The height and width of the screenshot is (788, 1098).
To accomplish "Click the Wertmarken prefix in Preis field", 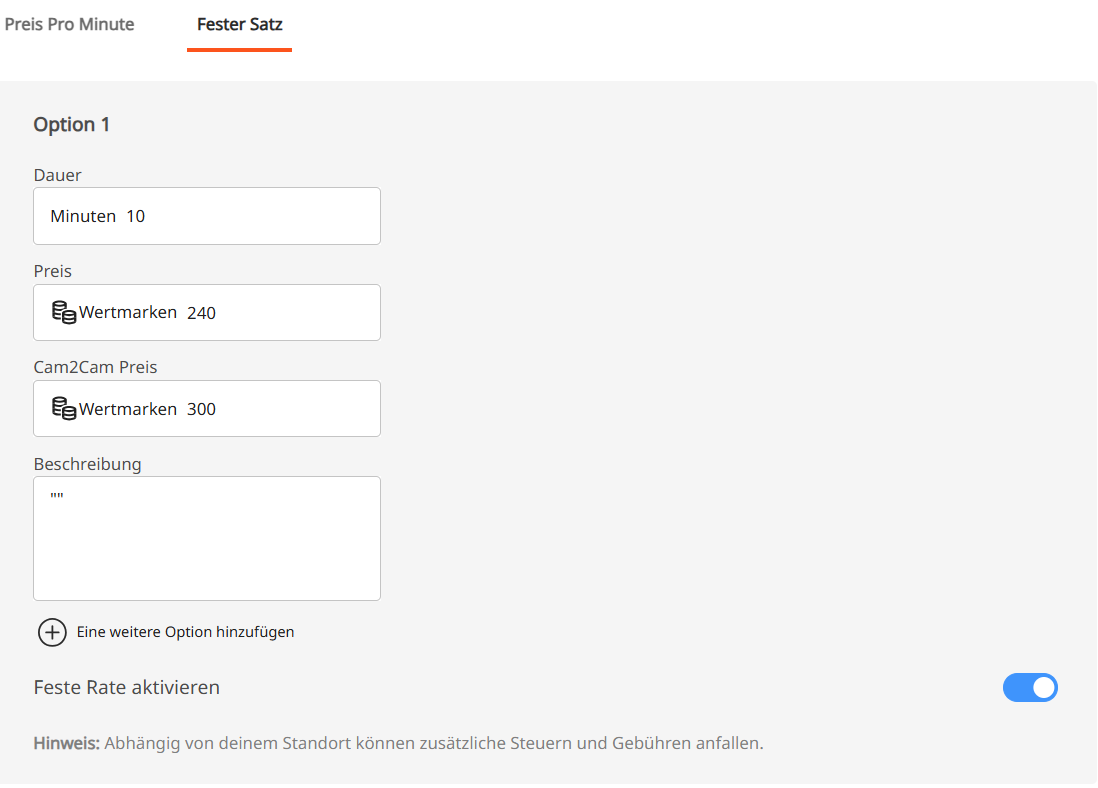I will [x=128, y=313].
